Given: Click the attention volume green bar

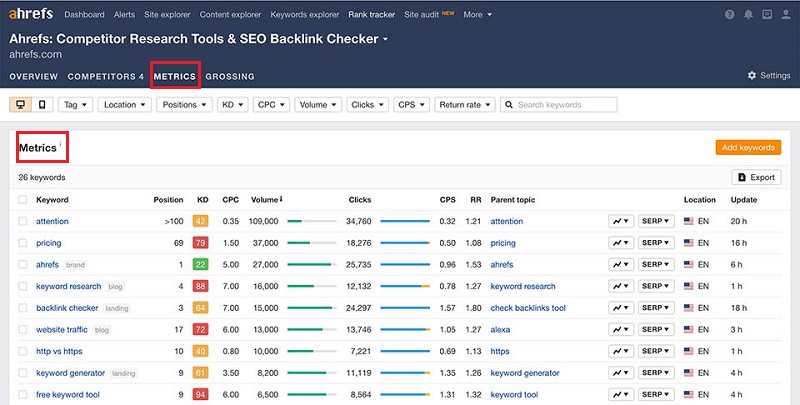Looking at the screenshot, I should pyautogui.click(x=294, y=221).
